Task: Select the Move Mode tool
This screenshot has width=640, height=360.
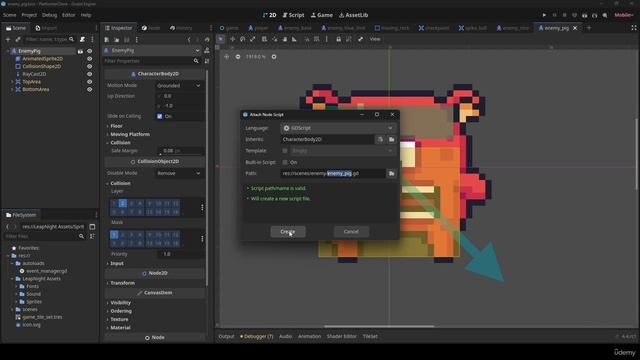Action: (232, 39)
